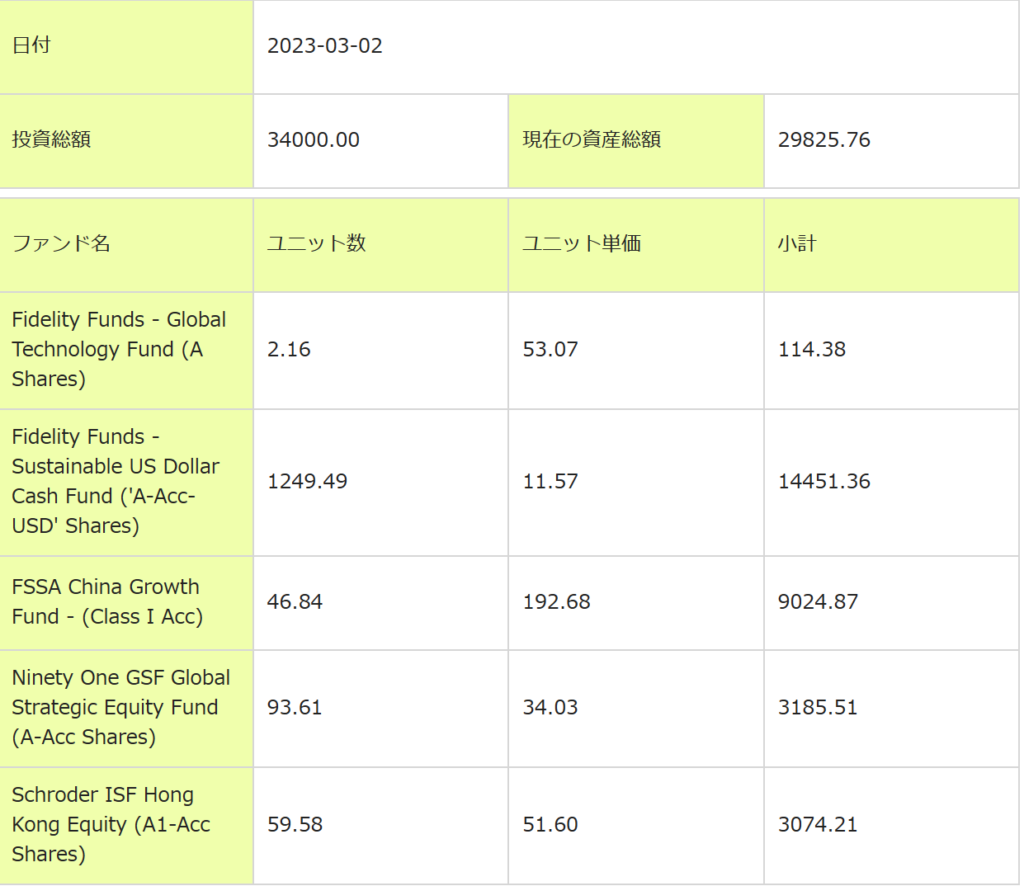This screenshot has width=1024, height=886.
Task: Select Fidelity Sustainable US Dollar Cash Fund
Action: 115,481
